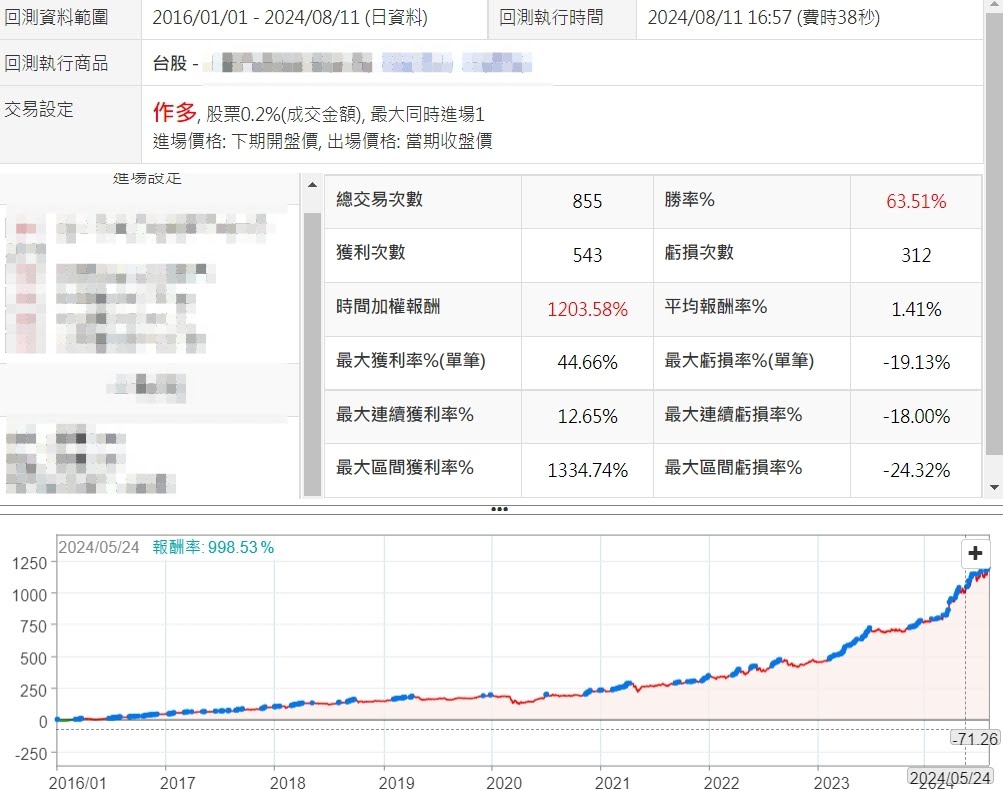Click the down arrow of right scrollbar
Viewport: 1003px width, 790px height.
993,487
